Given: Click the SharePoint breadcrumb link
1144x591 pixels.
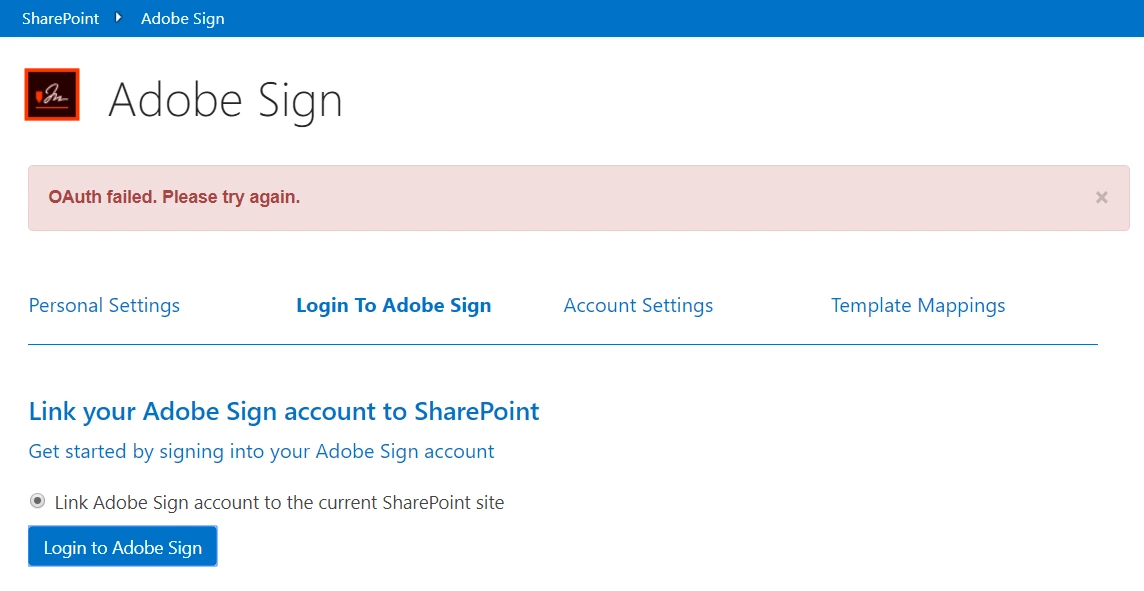Looking at the screenshot, I should click(x=60, y=18).
